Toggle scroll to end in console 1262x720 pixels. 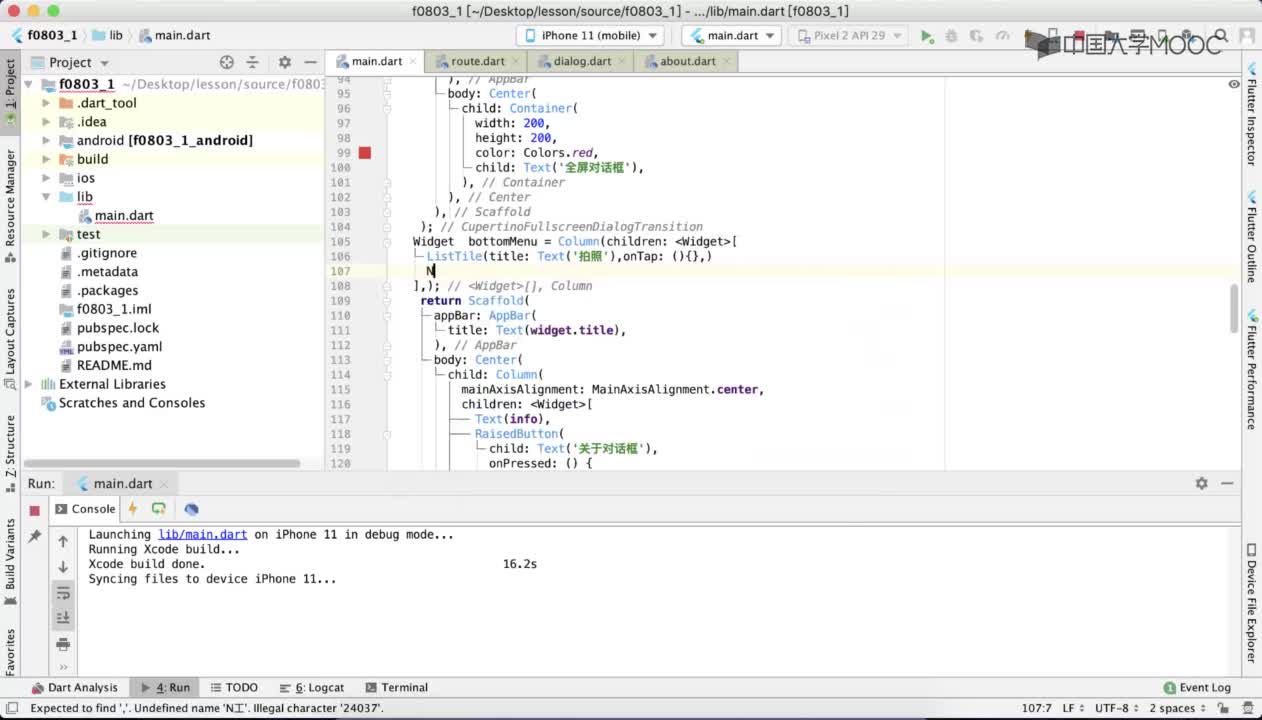click(x=63, y=618)
